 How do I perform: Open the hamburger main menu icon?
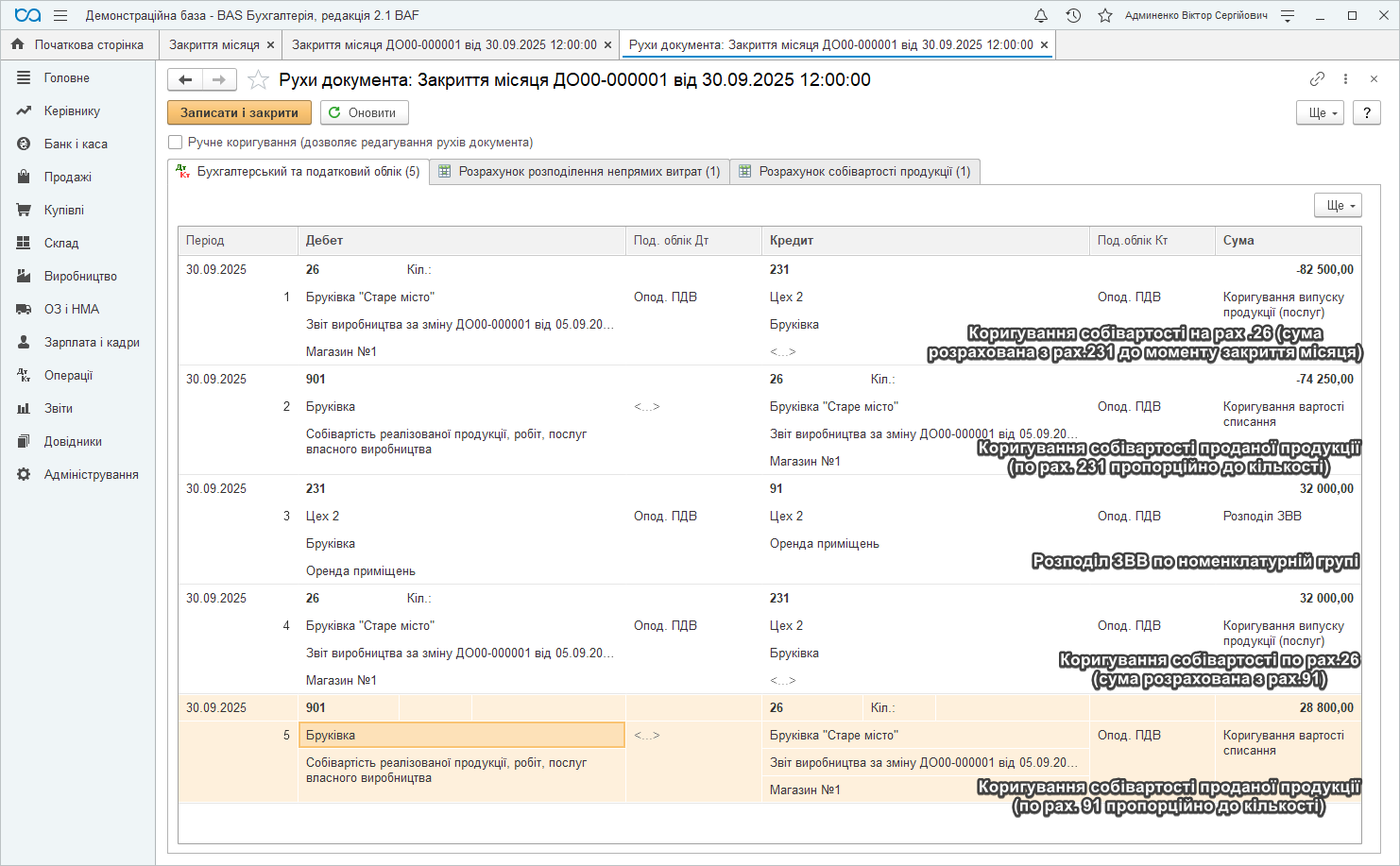coord(60,16)
